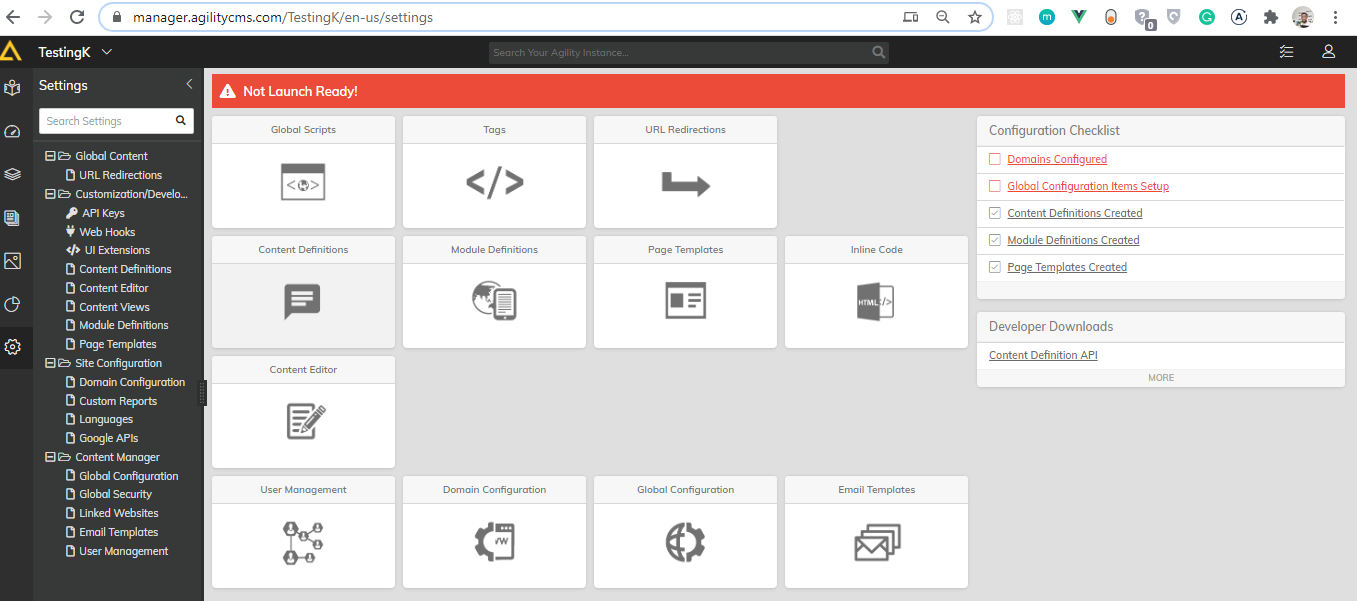Click the search magnifier in Agility instance search

pyautogui.click(x=878, y=52)
